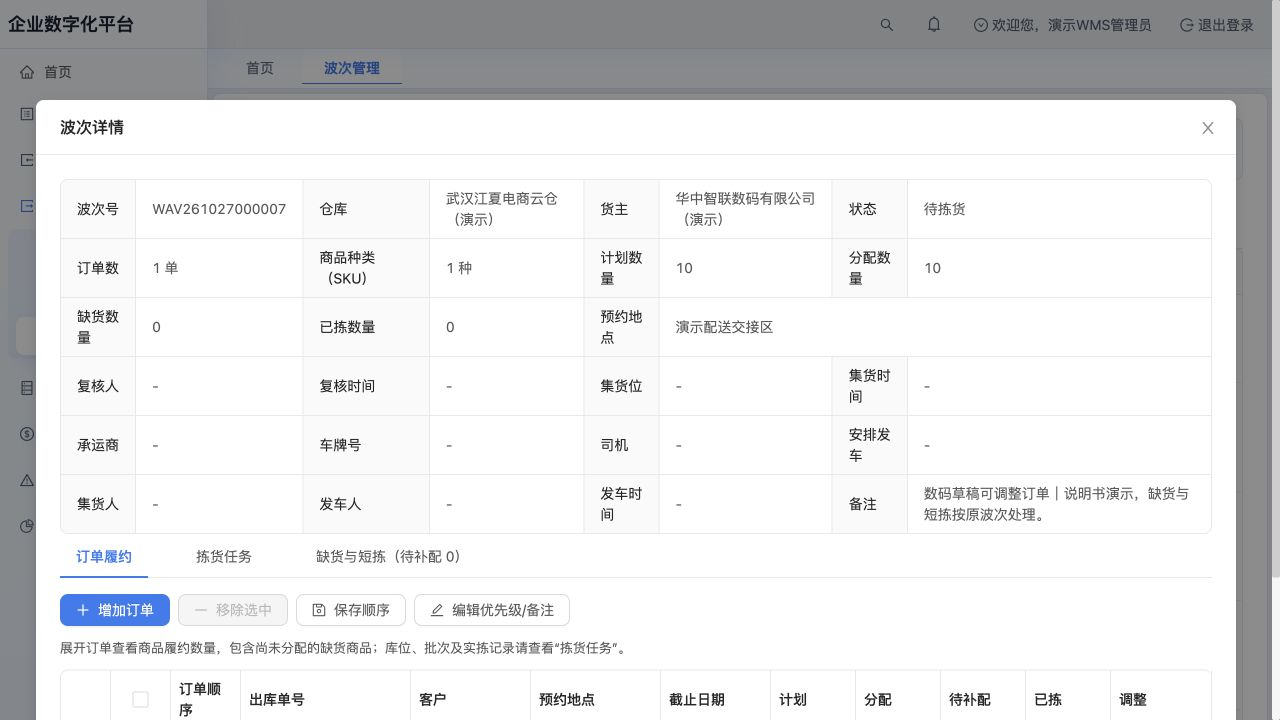The image size is (1280, 720).
Task: Switch to the 首页 page tab
Action: tap(260, 68)
